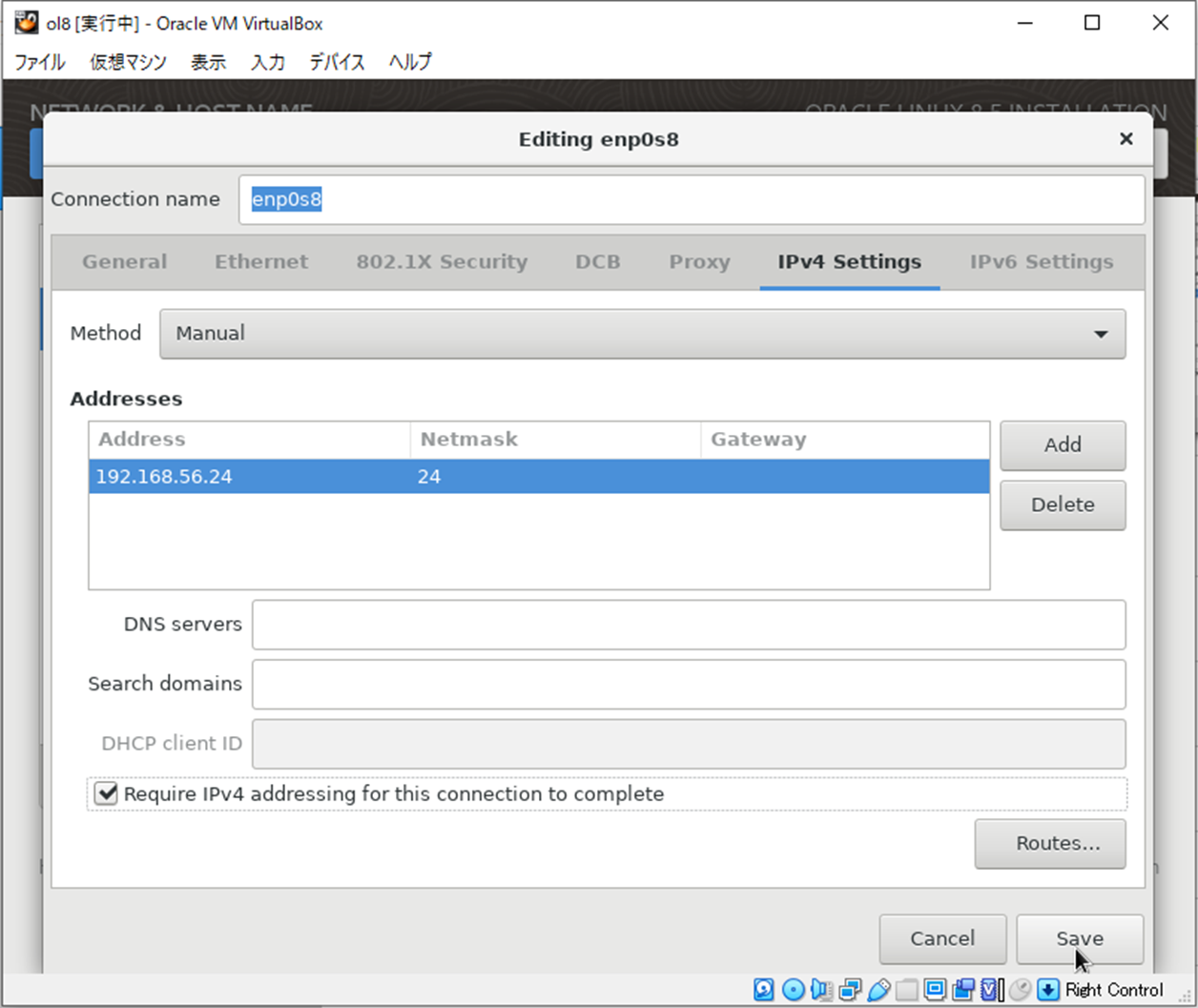Image resolution: width=1198 pixels, height=1008 pixels.
Task: Click the Address column header
Action: [x=249, y=440]
